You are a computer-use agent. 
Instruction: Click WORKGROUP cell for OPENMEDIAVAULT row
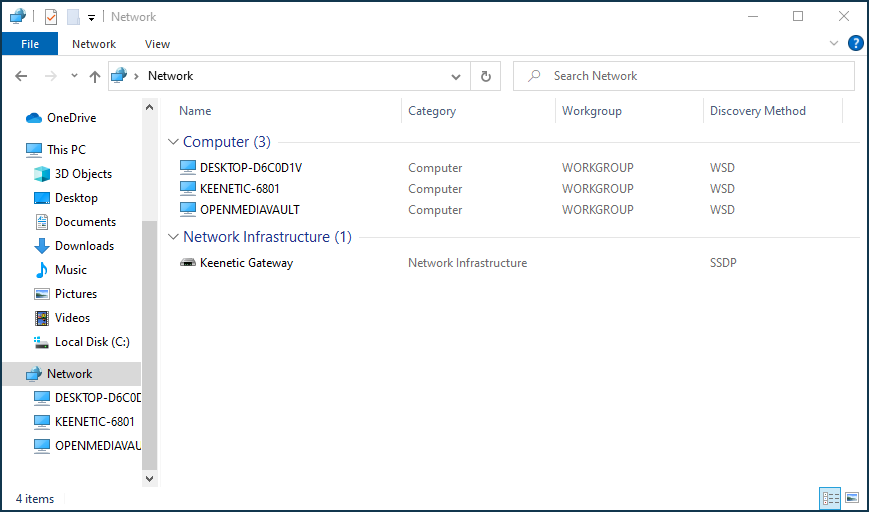click(x=597, y=209)
